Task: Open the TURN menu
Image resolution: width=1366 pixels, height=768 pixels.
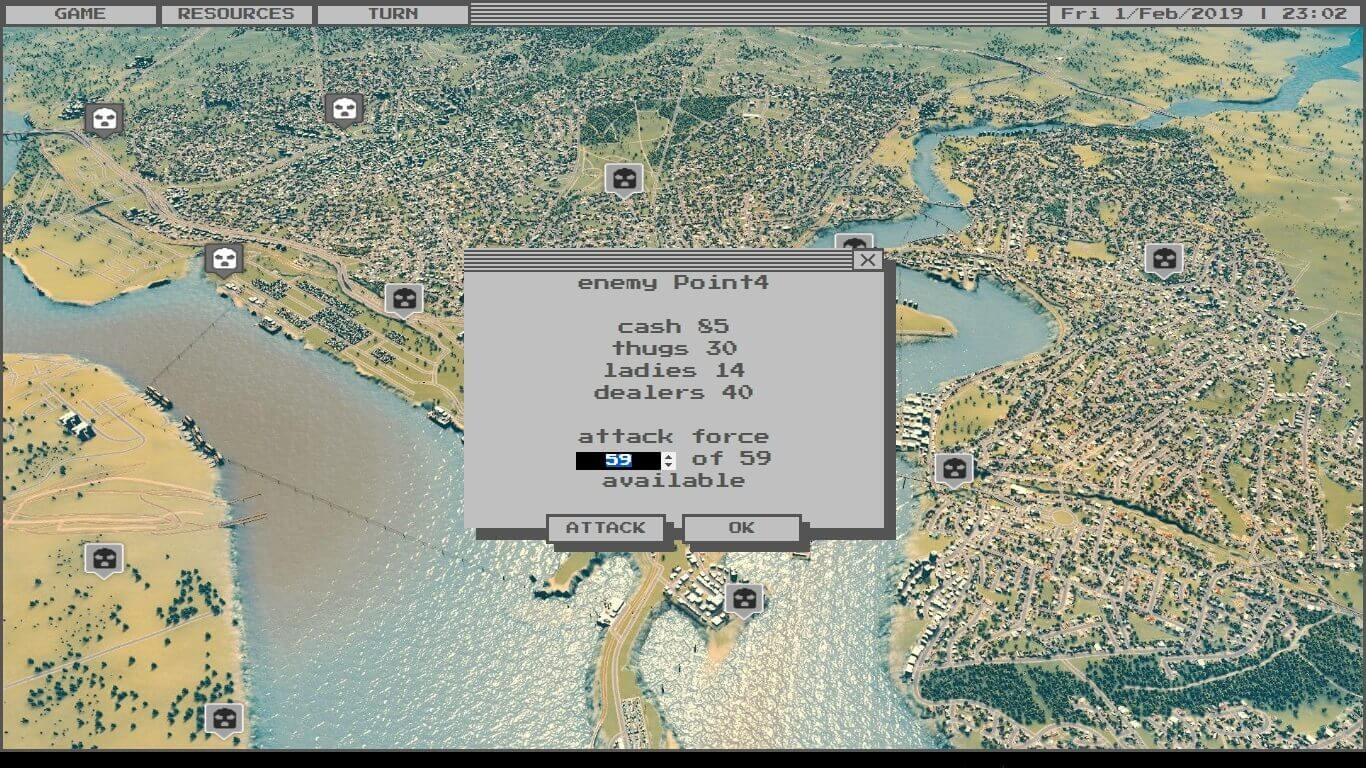Action: (392, 14)
